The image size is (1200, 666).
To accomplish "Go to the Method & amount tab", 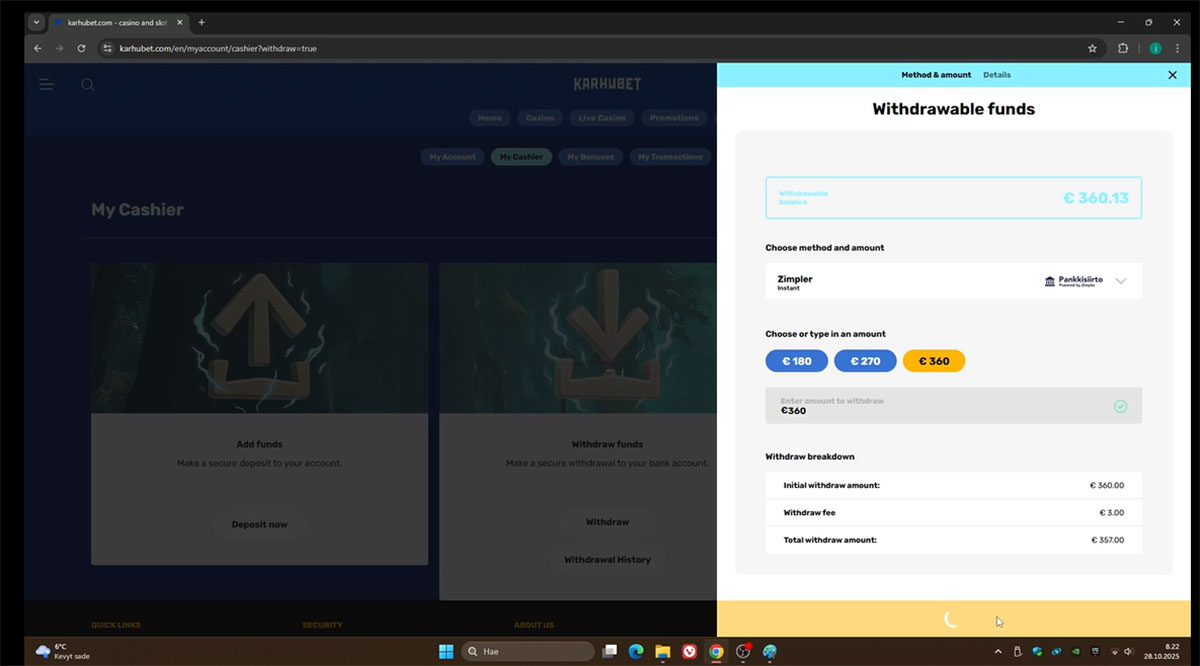I will [936, 75].
